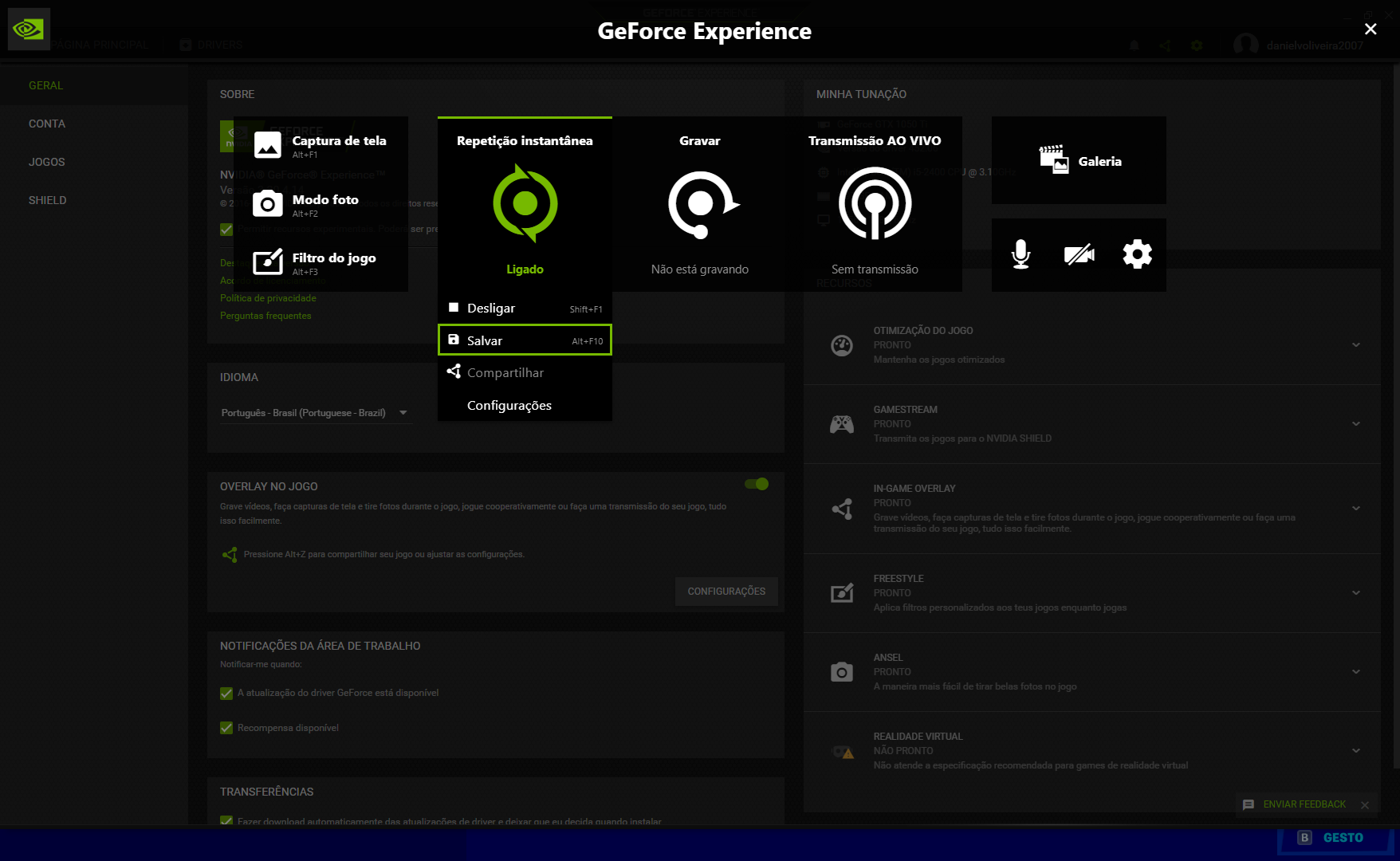
Task: Click 'Não está gravando' status text
Action: pos(700,269)
